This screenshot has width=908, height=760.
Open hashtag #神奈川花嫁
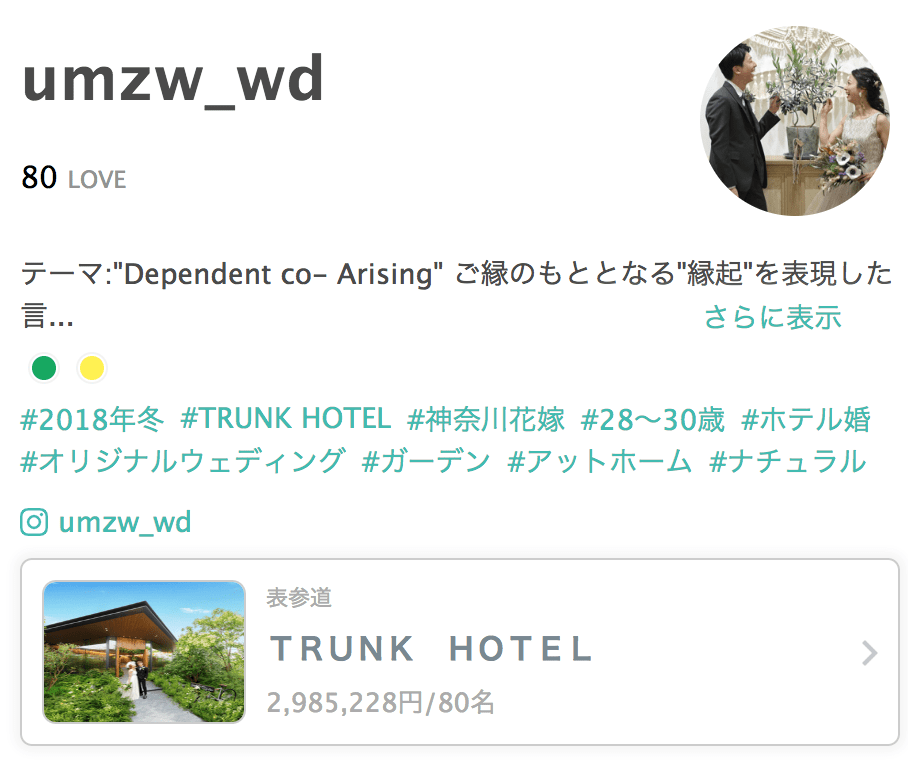[486, 419]
